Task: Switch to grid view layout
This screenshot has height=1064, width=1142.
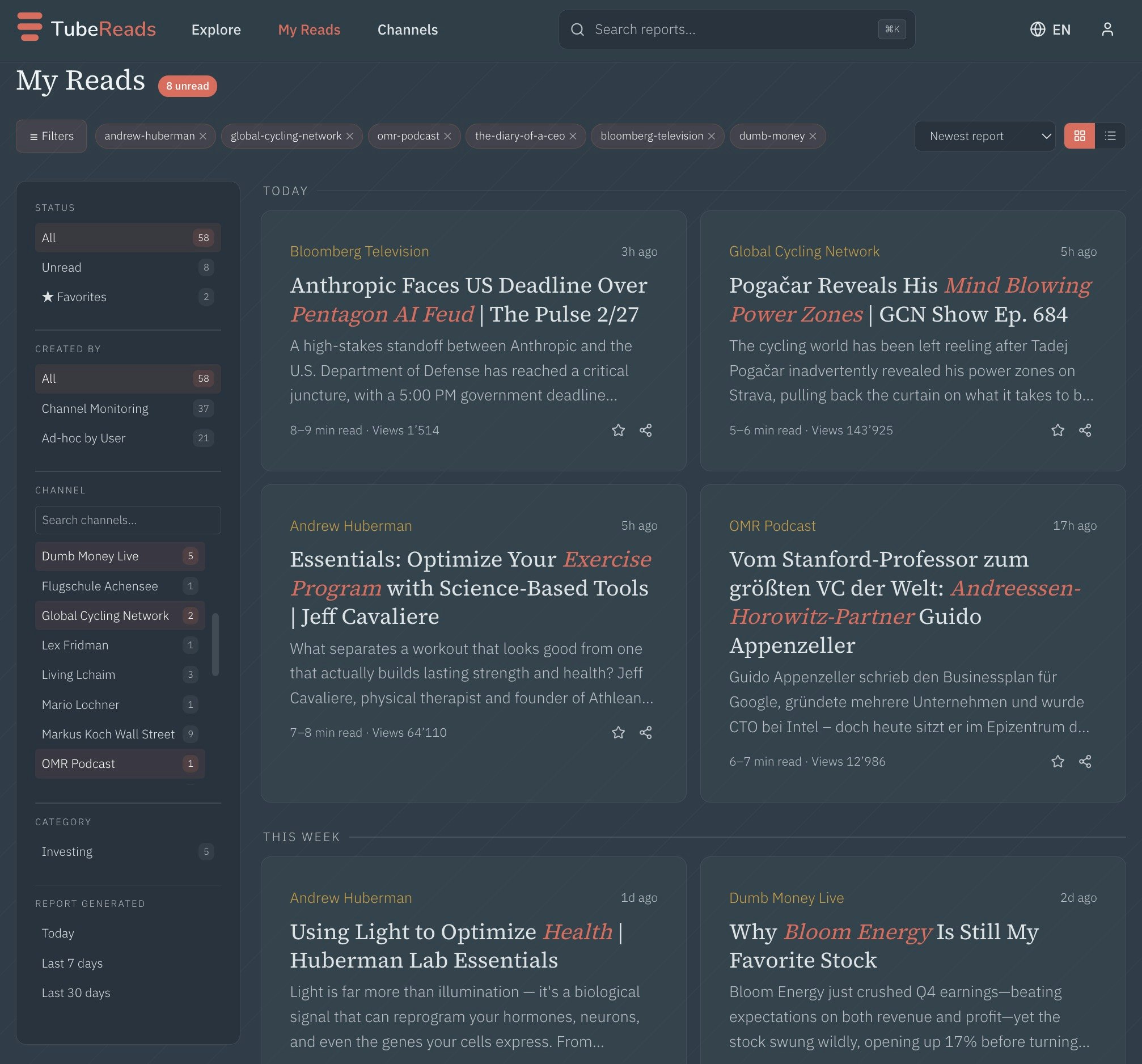Action: click(x=1081, y=136)
